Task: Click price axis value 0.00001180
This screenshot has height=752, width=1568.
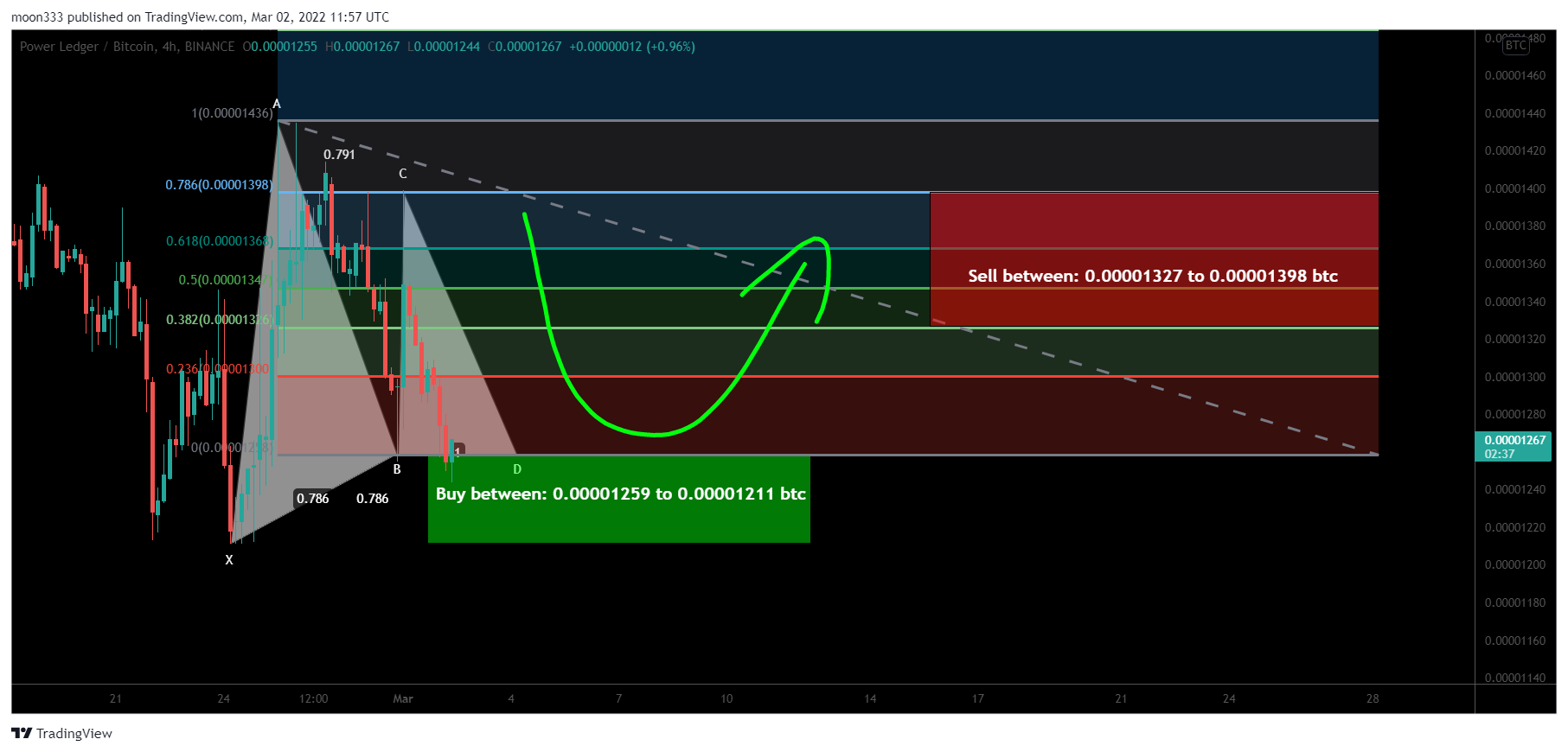Action: coord(1515,603)
